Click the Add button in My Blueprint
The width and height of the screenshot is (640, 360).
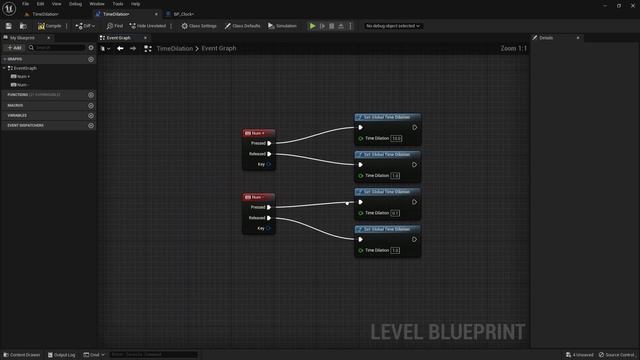[14, 48]
